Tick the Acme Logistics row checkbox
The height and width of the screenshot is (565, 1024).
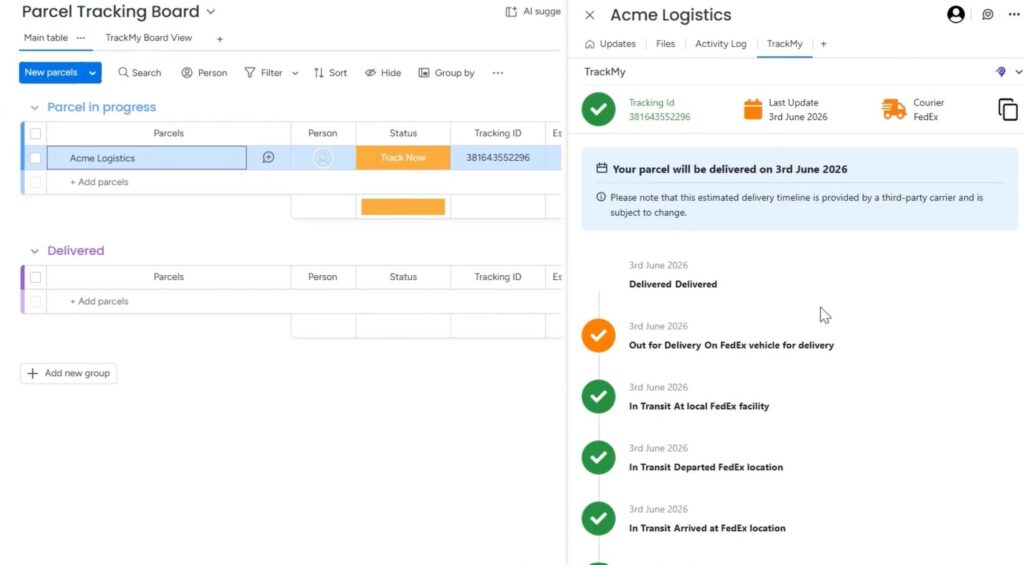point(35,157)
